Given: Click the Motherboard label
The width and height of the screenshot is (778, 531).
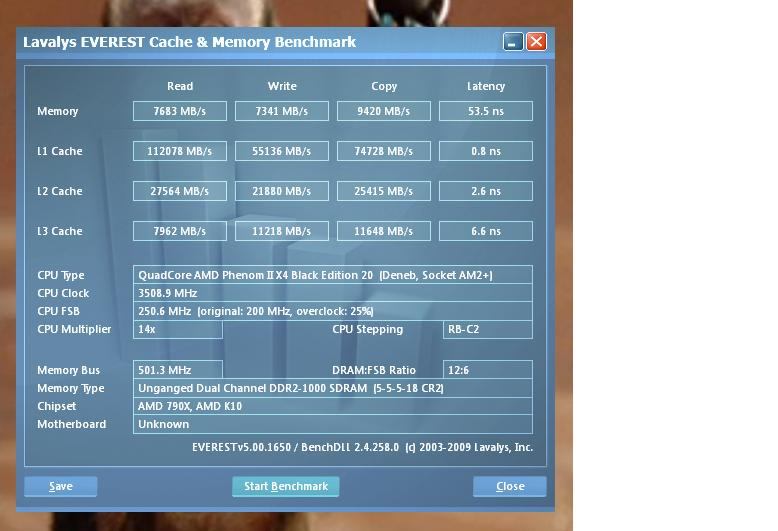Looking at the screenshot, I should pos(71,424).
